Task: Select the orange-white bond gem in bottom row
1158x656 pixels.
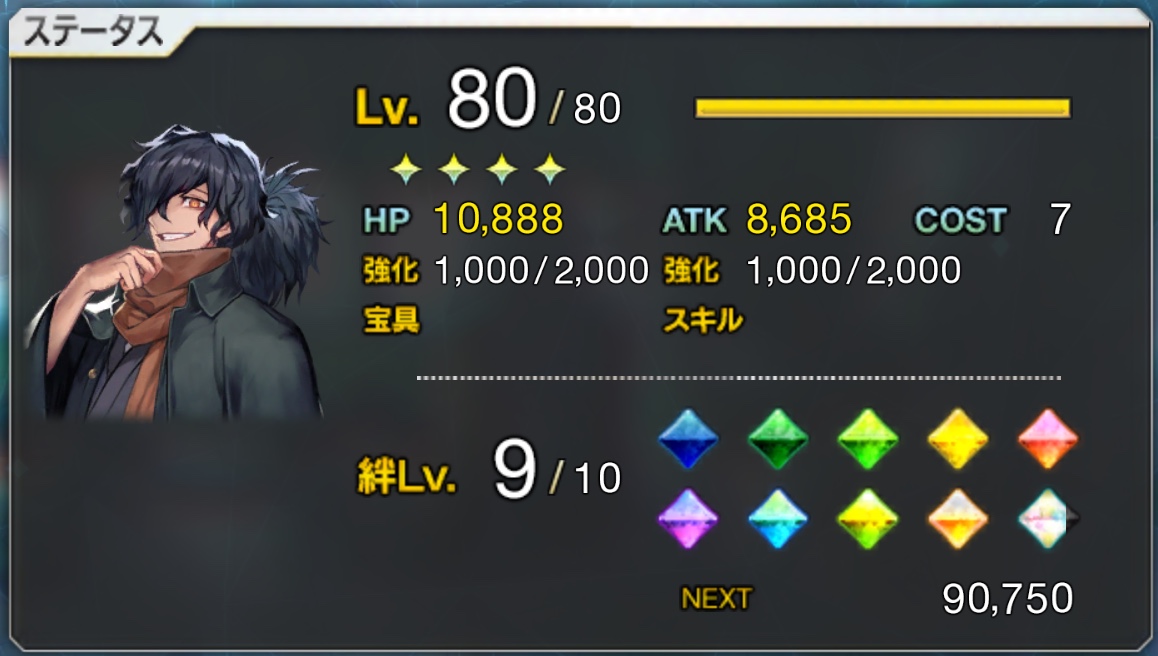Action: pos(958,519)
